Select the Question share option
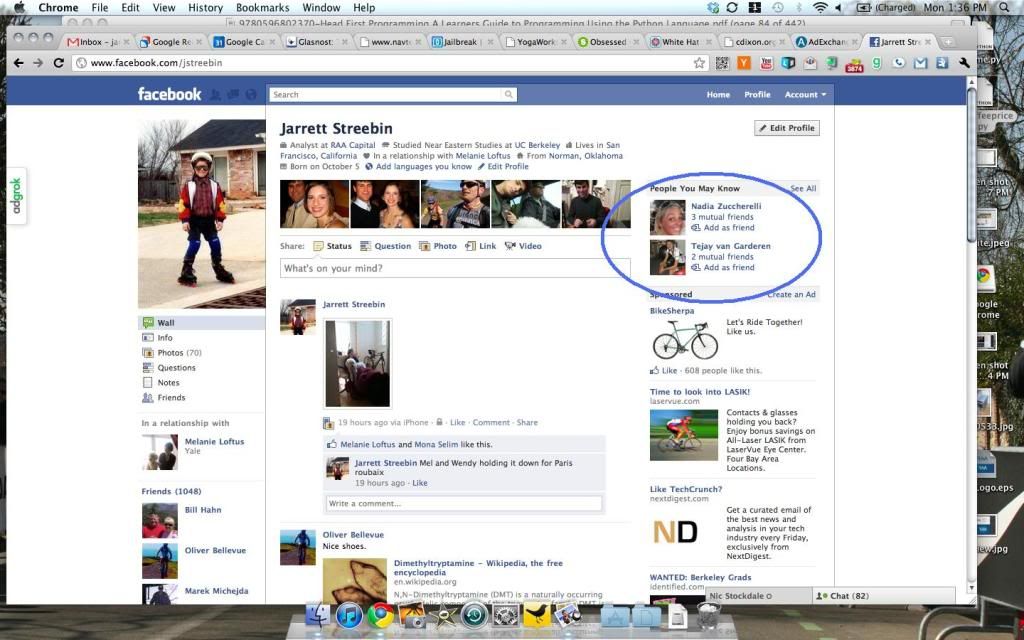 pos(385,246)
